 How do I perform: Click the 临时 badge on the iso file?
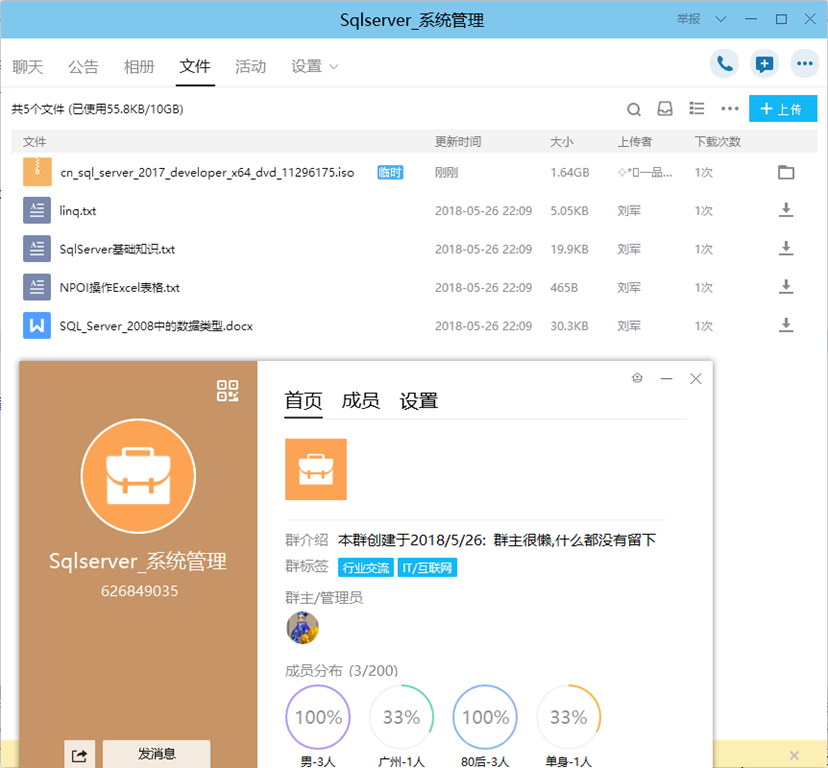tap(390, 172)
